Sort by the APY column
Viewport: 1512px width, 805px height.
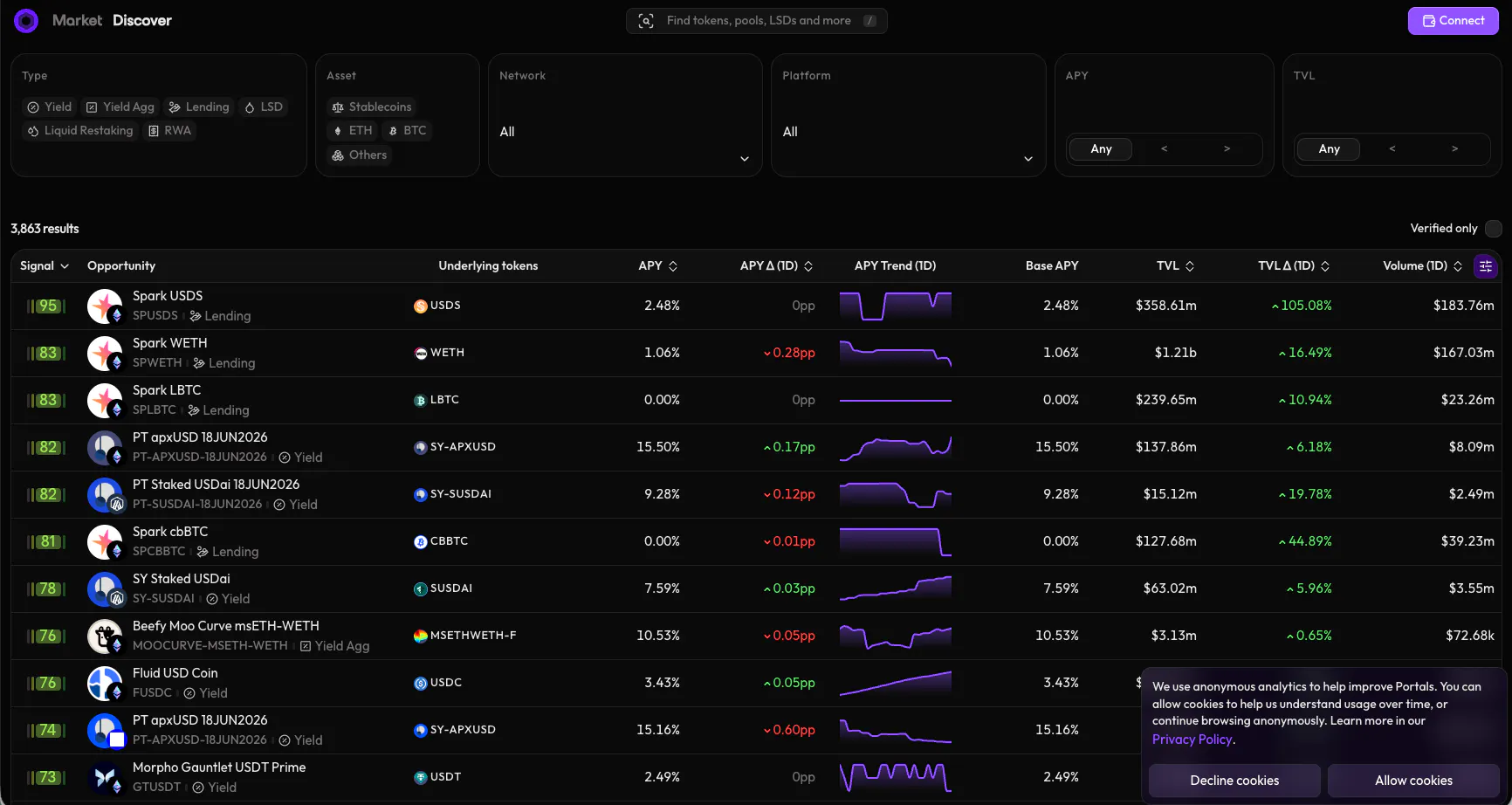[x=658, y=266]
